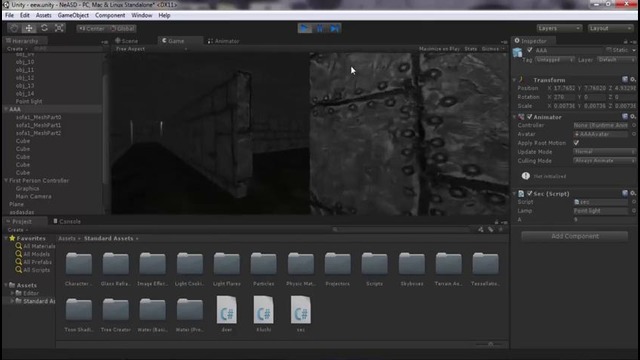Screen dimensions: 640x360
Task: Toggle Maximize on Play
Action: click(x=439, y=49)
